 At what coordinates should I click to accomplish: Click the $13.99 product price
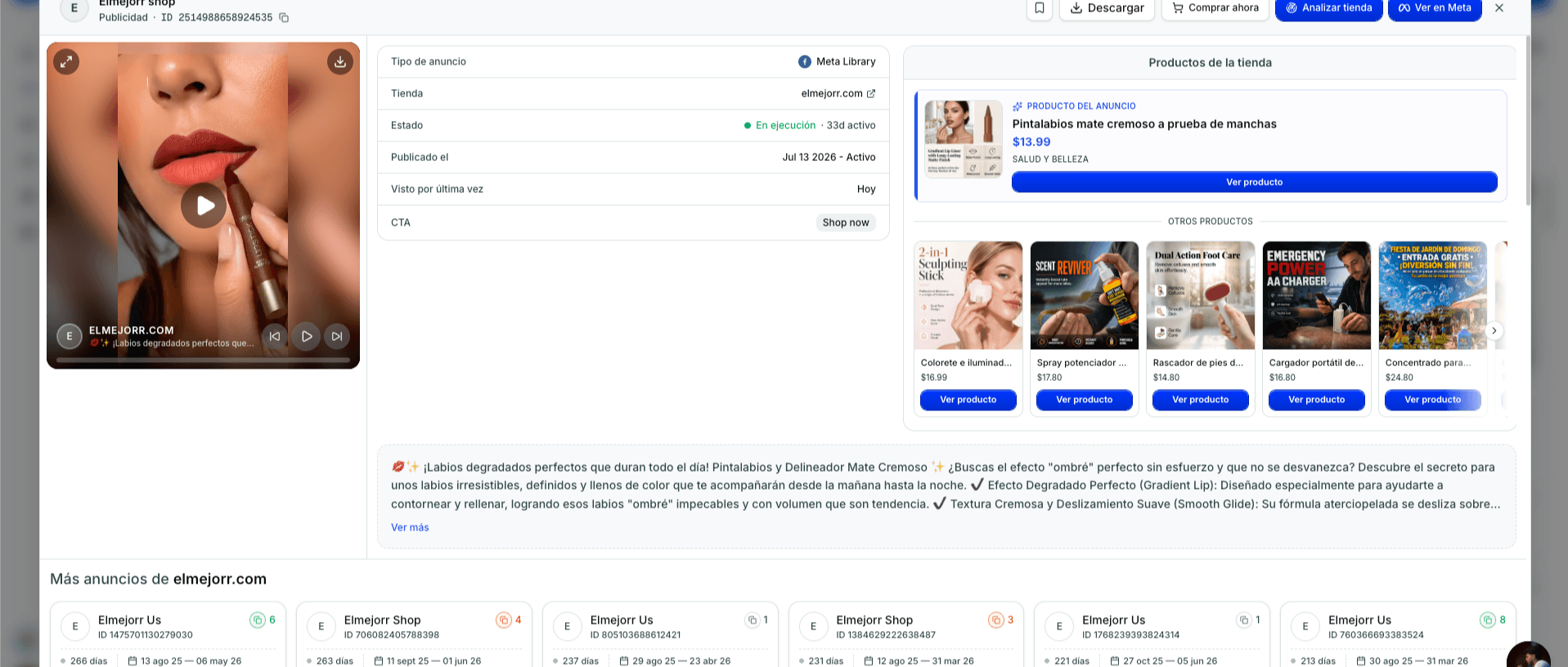tap(1031, 141)
